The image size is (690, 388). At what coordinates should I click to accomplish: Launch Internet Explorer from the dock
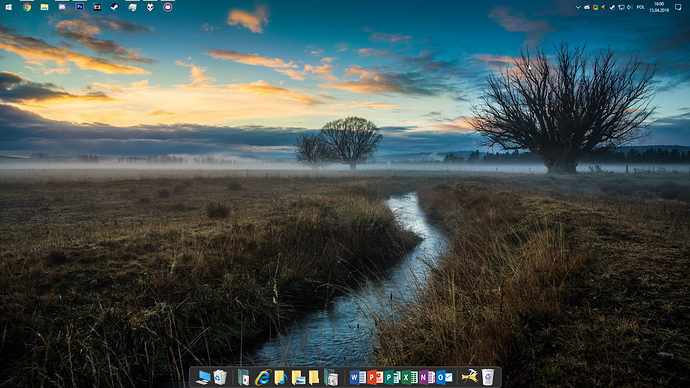coord(263,377)
